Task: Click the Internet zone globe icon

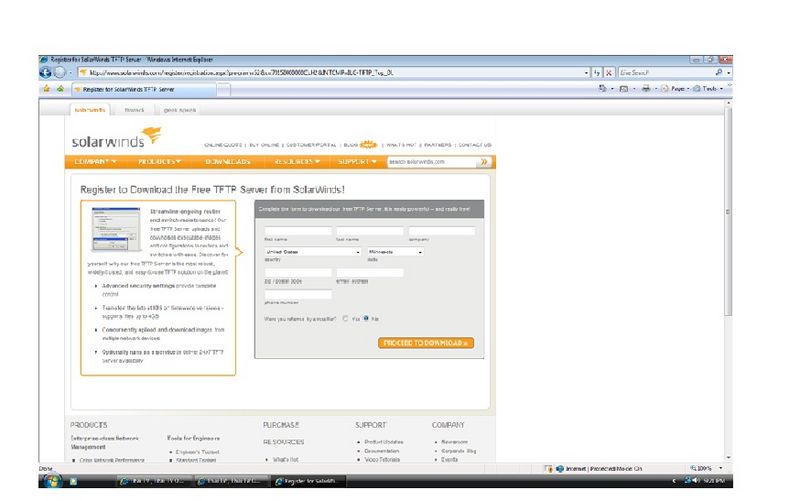Action: [x=560, y=468]
